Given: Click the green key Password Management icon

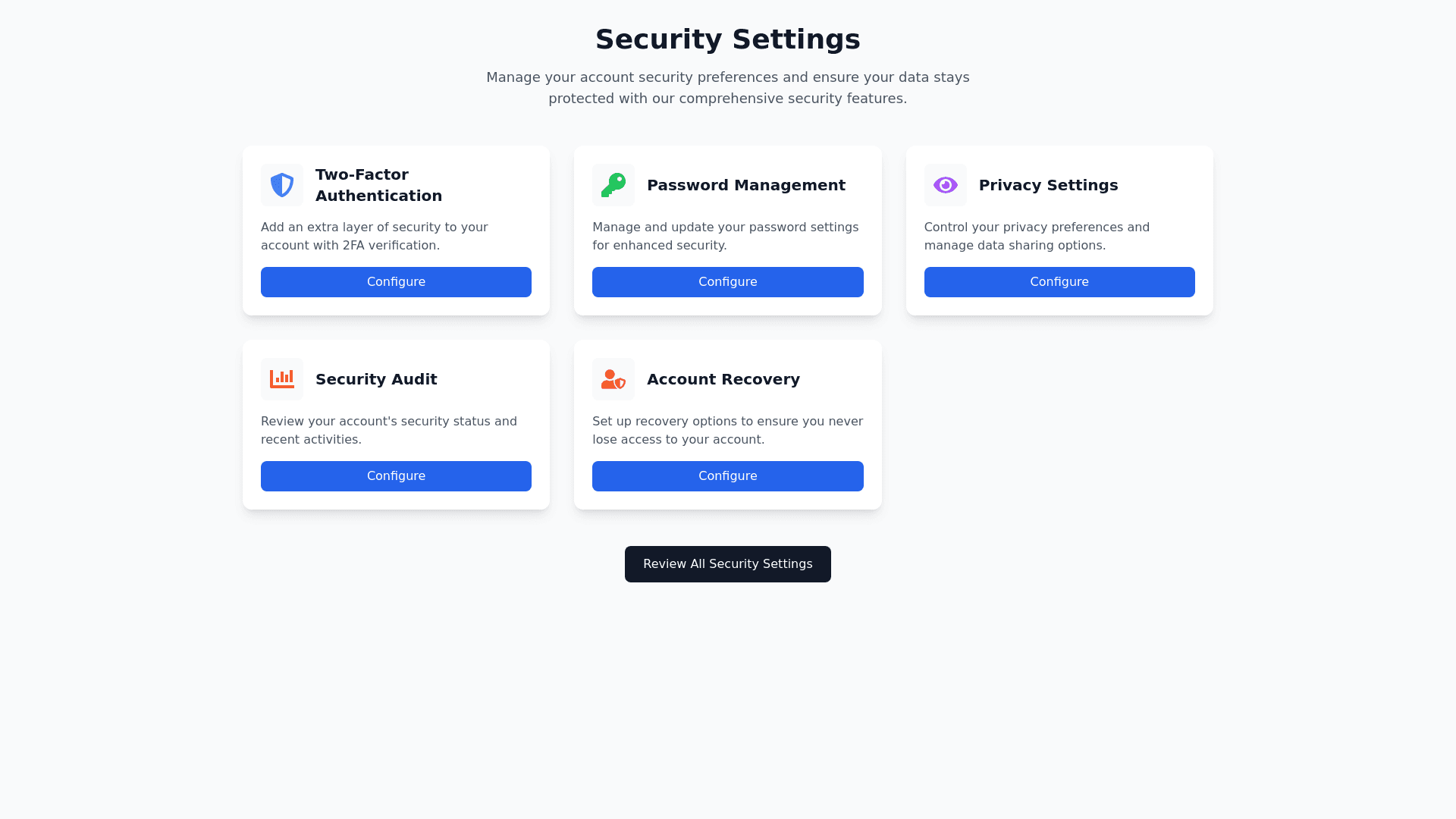Looking at the screenshot, I should 613,185.
